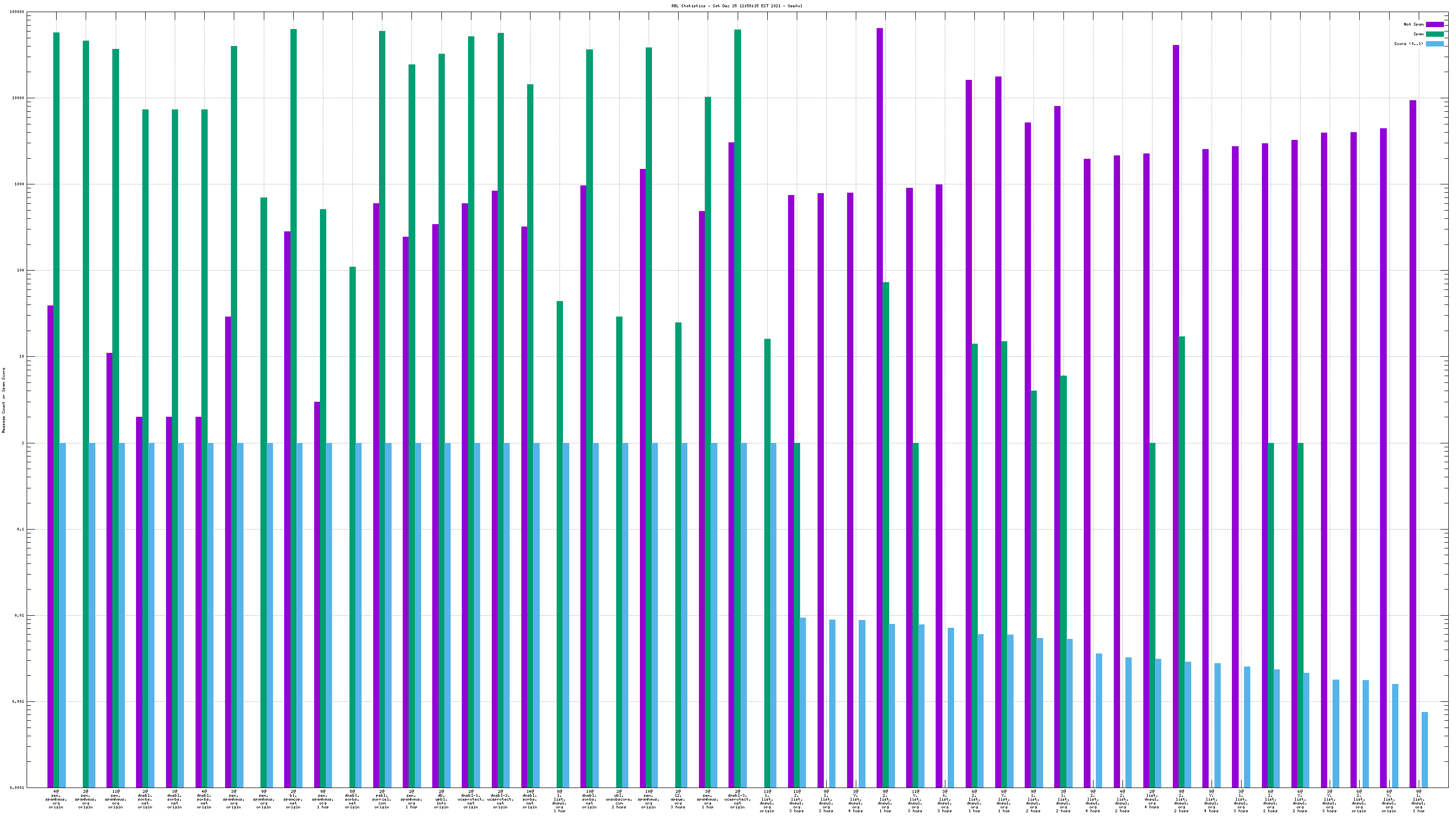1456x819 pixels.
Task: Click the blue Score (0..1) legend swatch
Action: pyautogui.click(x=1435, y=44)
